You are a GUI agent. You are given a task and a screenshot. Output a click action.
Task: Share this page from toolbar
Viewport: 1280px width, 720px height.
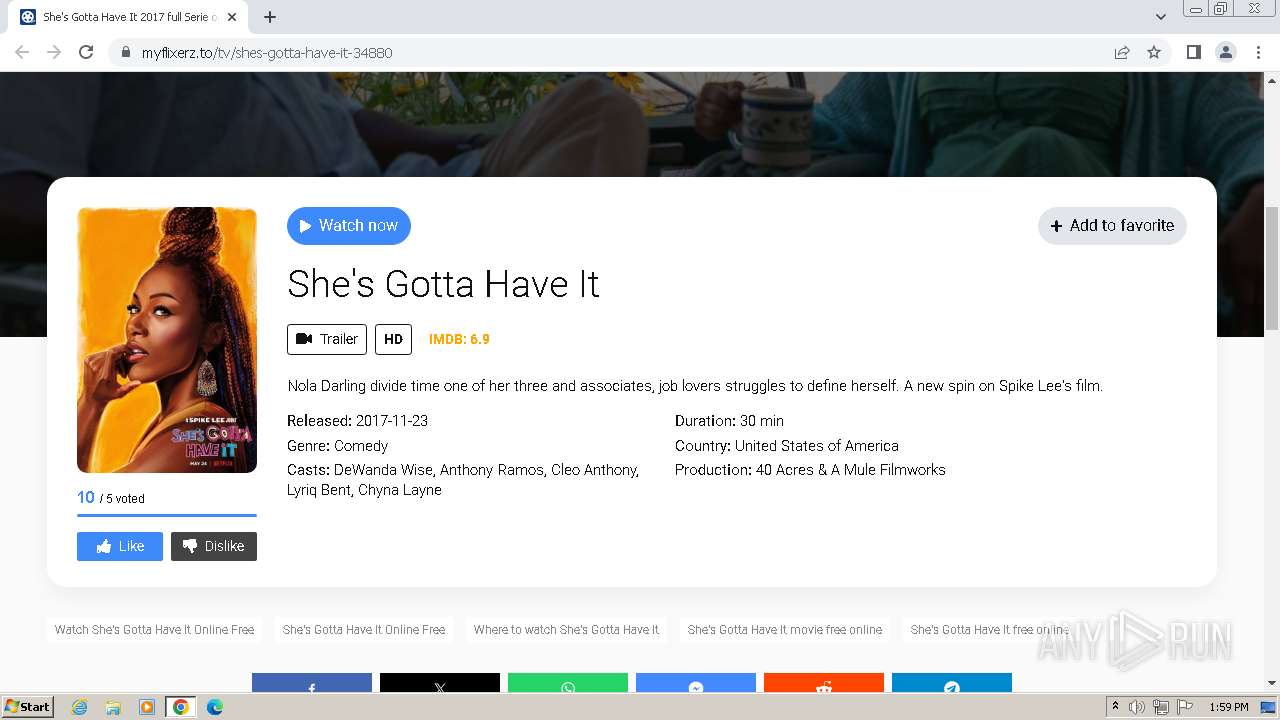pos(1122,52)
